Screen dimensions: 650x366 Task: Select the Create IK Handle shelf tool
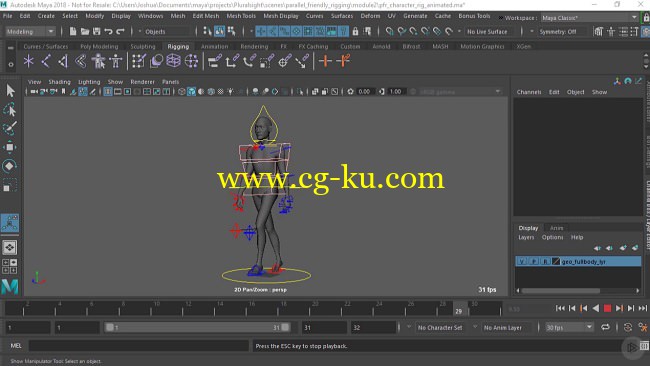coord(63,61)
